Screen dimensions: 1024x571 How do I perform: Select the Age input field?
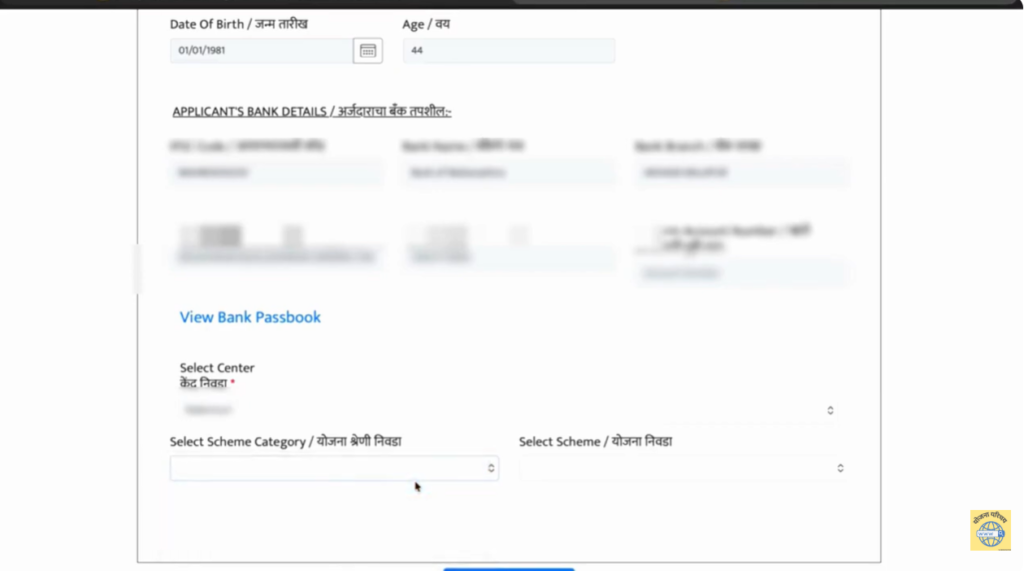click(508, 50)
